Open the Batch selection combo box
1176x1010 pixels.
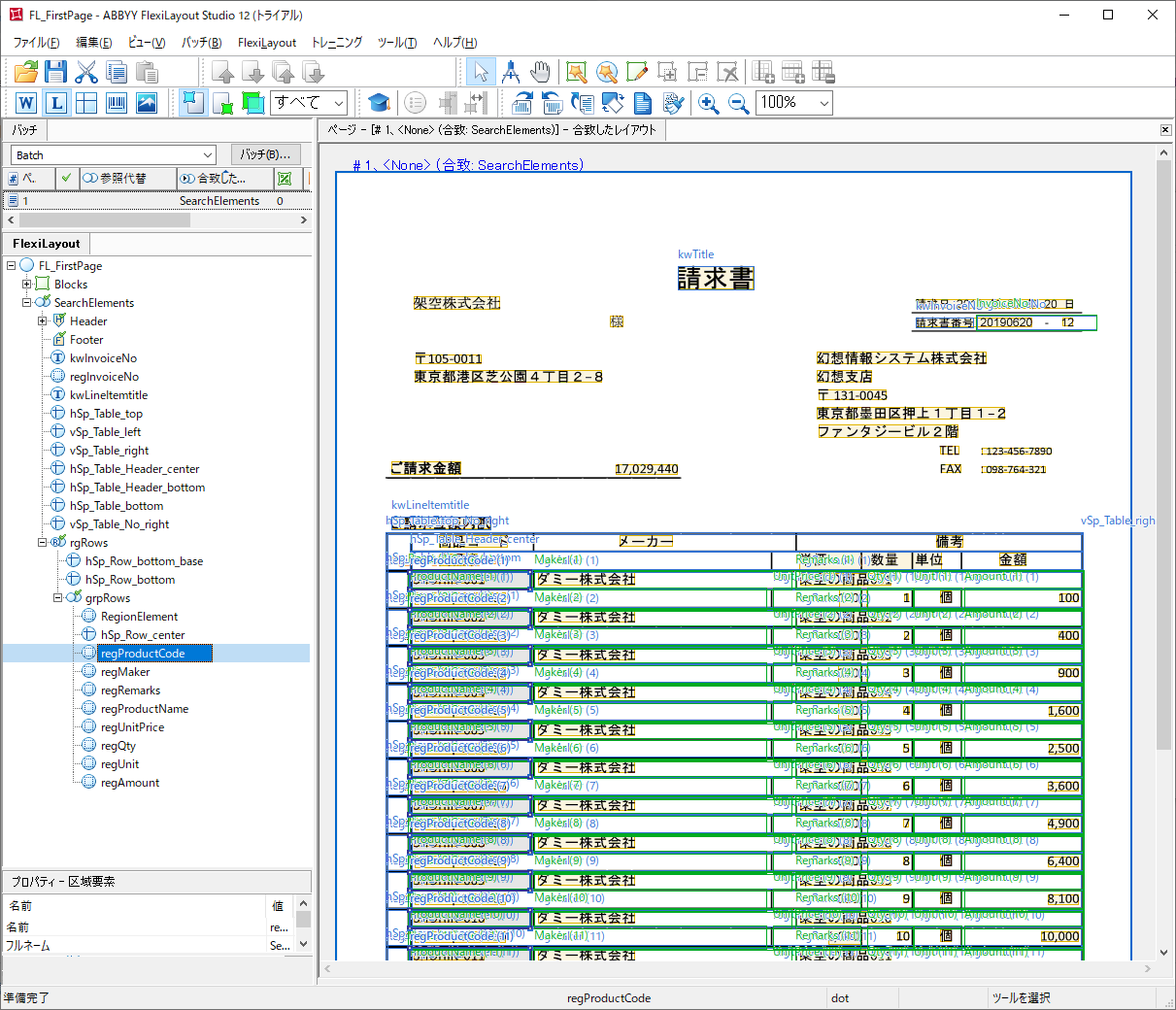115,155
